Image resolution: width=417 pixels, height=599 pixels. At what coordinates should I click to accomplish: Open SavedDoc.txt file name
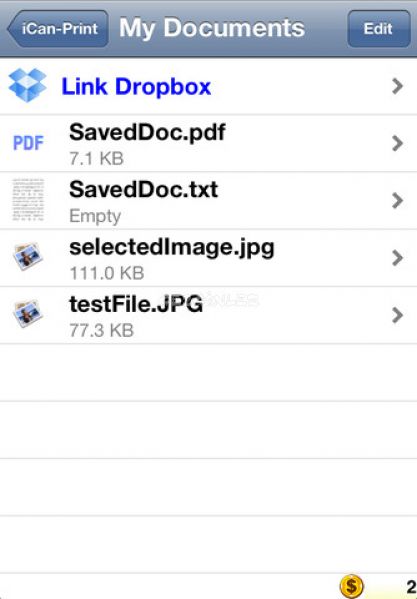tap(144, 189)
